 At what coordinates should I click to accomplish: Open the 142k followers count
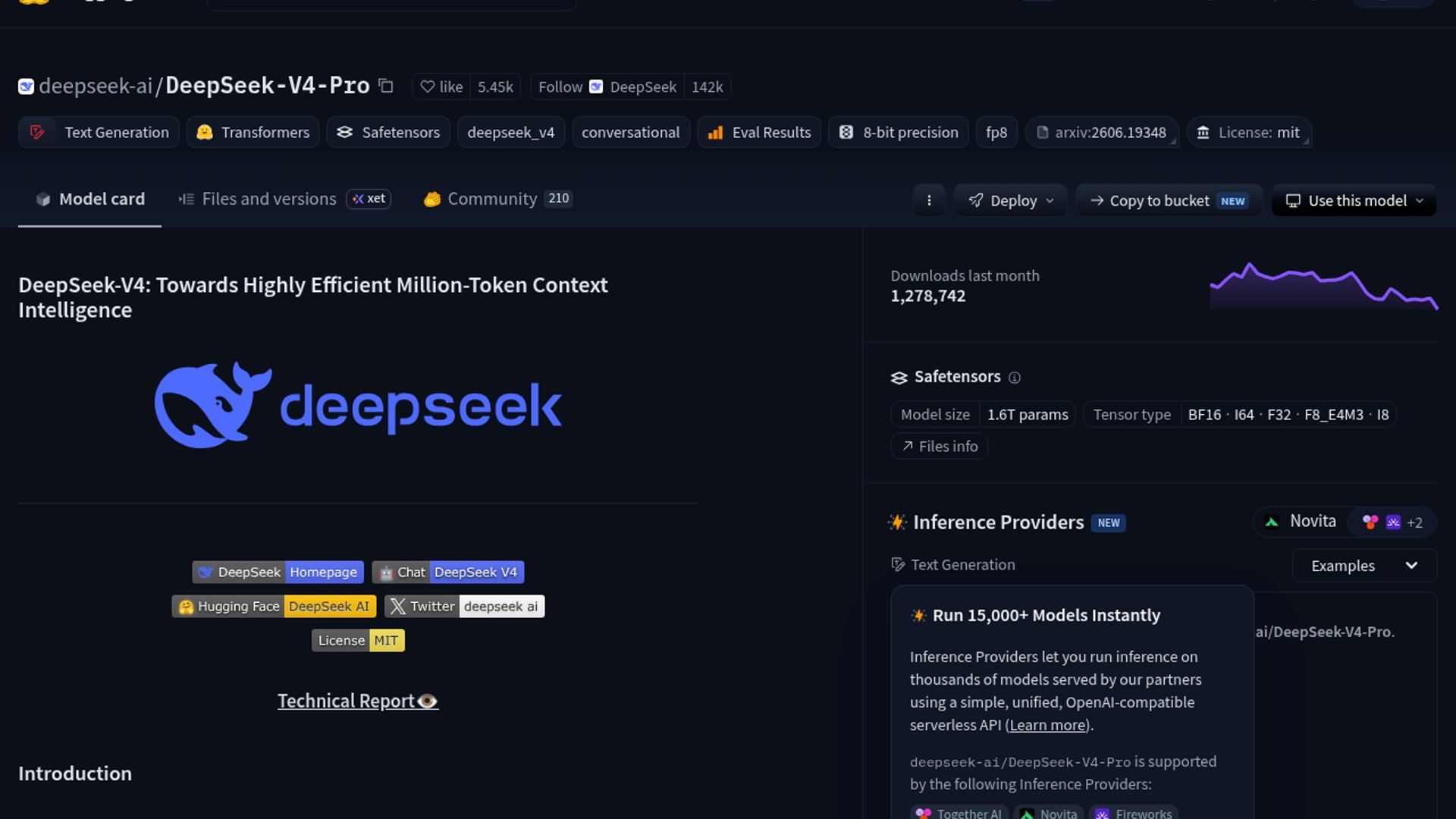click(x=707, y=87)
